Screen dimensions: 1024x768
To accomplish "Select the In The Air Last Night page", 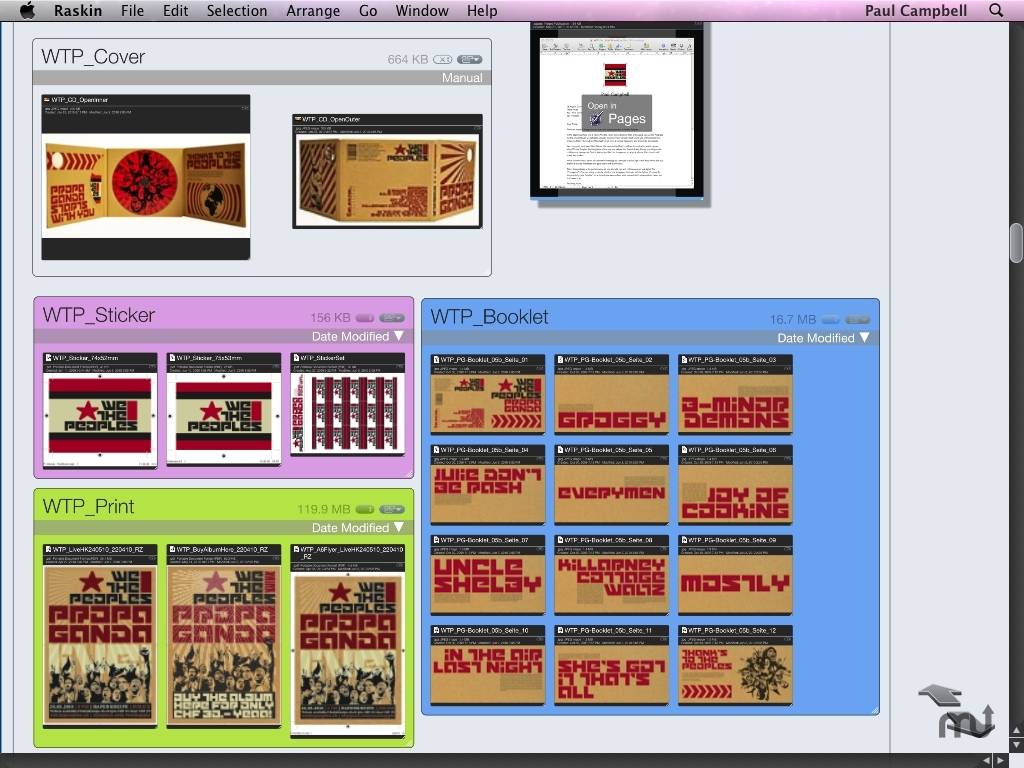I will (488, 665).
